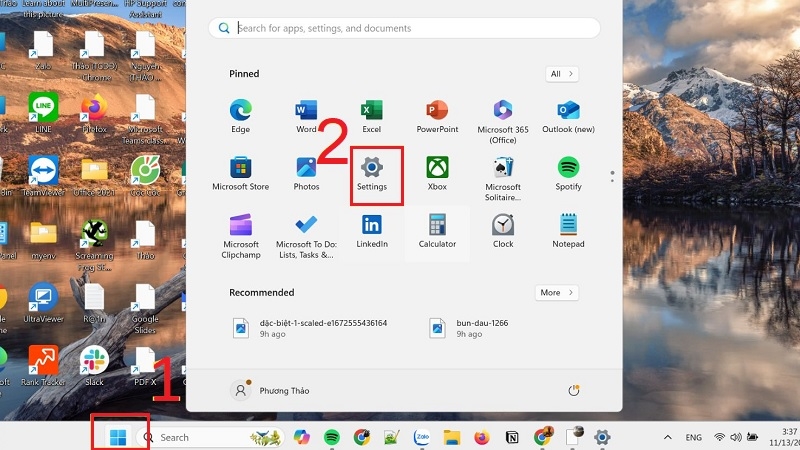
Task: Switch input language via ENG indicator
Action: (693, 437)
